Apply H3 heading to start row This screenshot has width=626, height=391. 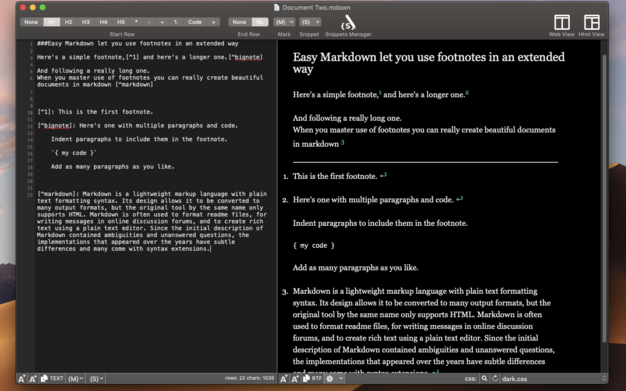pos(86,22)
